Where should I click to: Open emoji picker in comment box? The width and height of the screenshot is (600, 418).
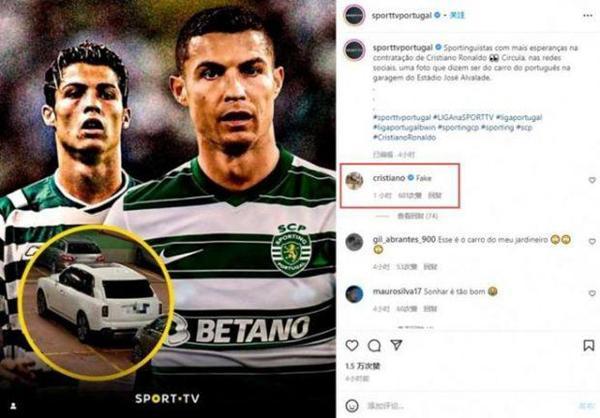(x=352, y=405)
